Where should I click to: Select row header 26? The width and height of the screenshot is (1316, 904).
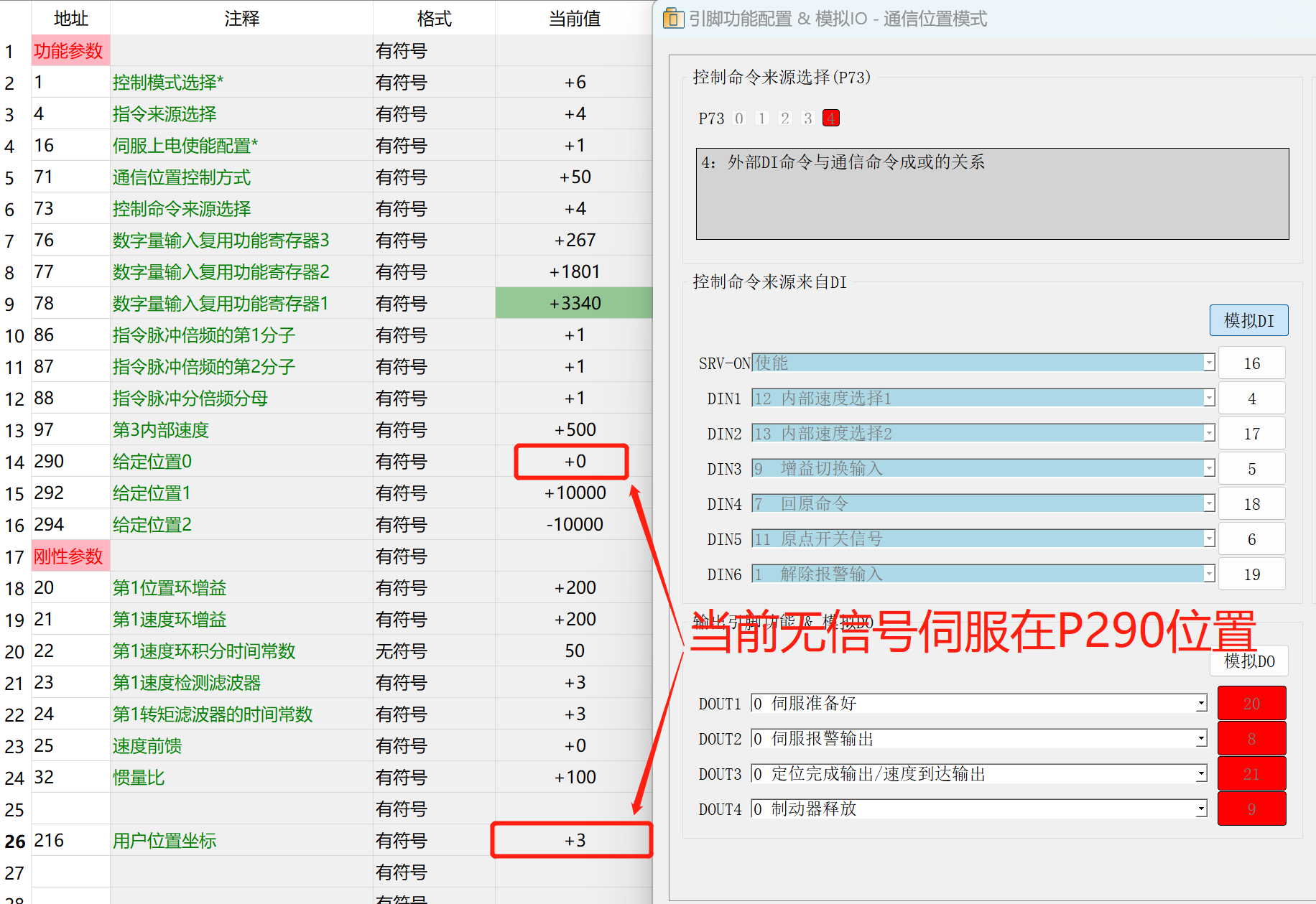click(x=15, y=841)
